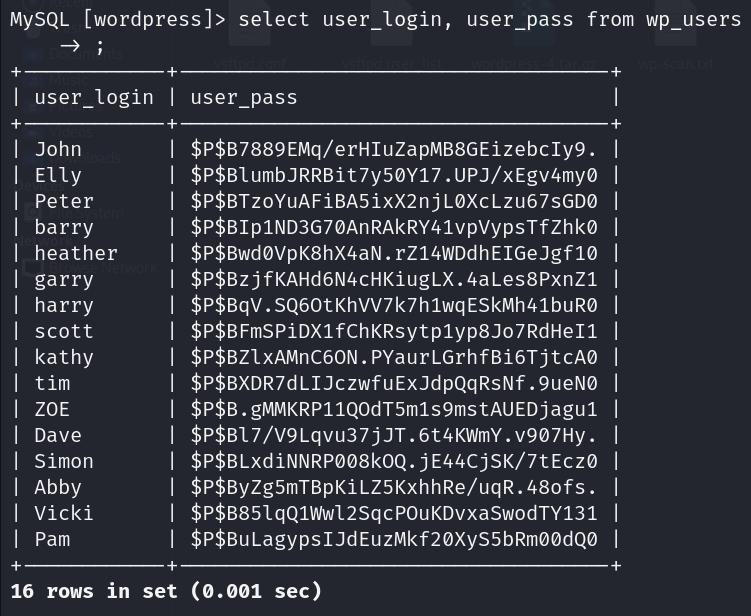Viewport: 751px width, 616px height.
Task: Click Abby's hash value
Action: click(x=394, y=487)
